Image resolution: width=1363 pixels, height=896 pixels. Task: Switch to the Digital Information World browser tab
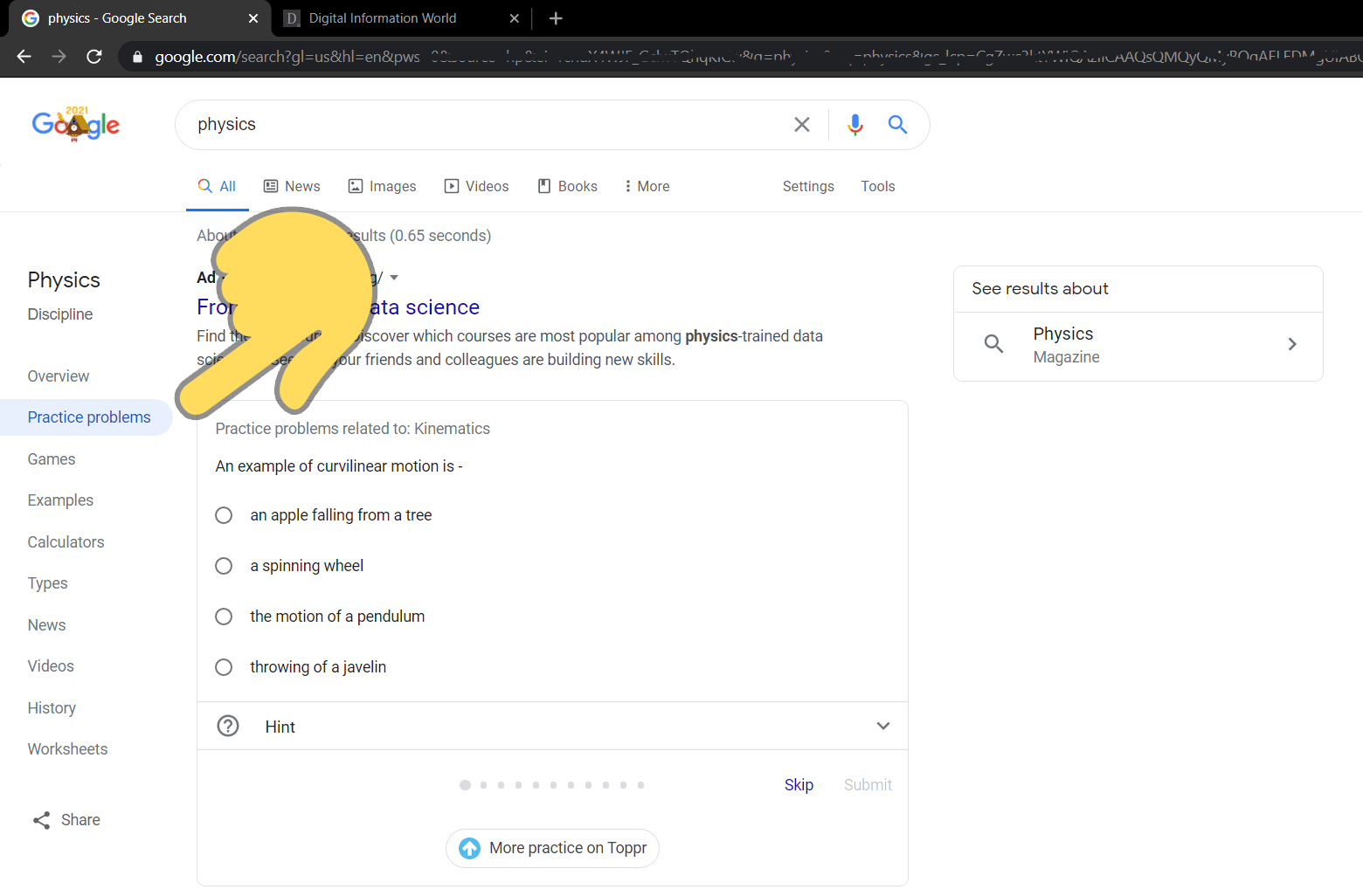(384, 17)
